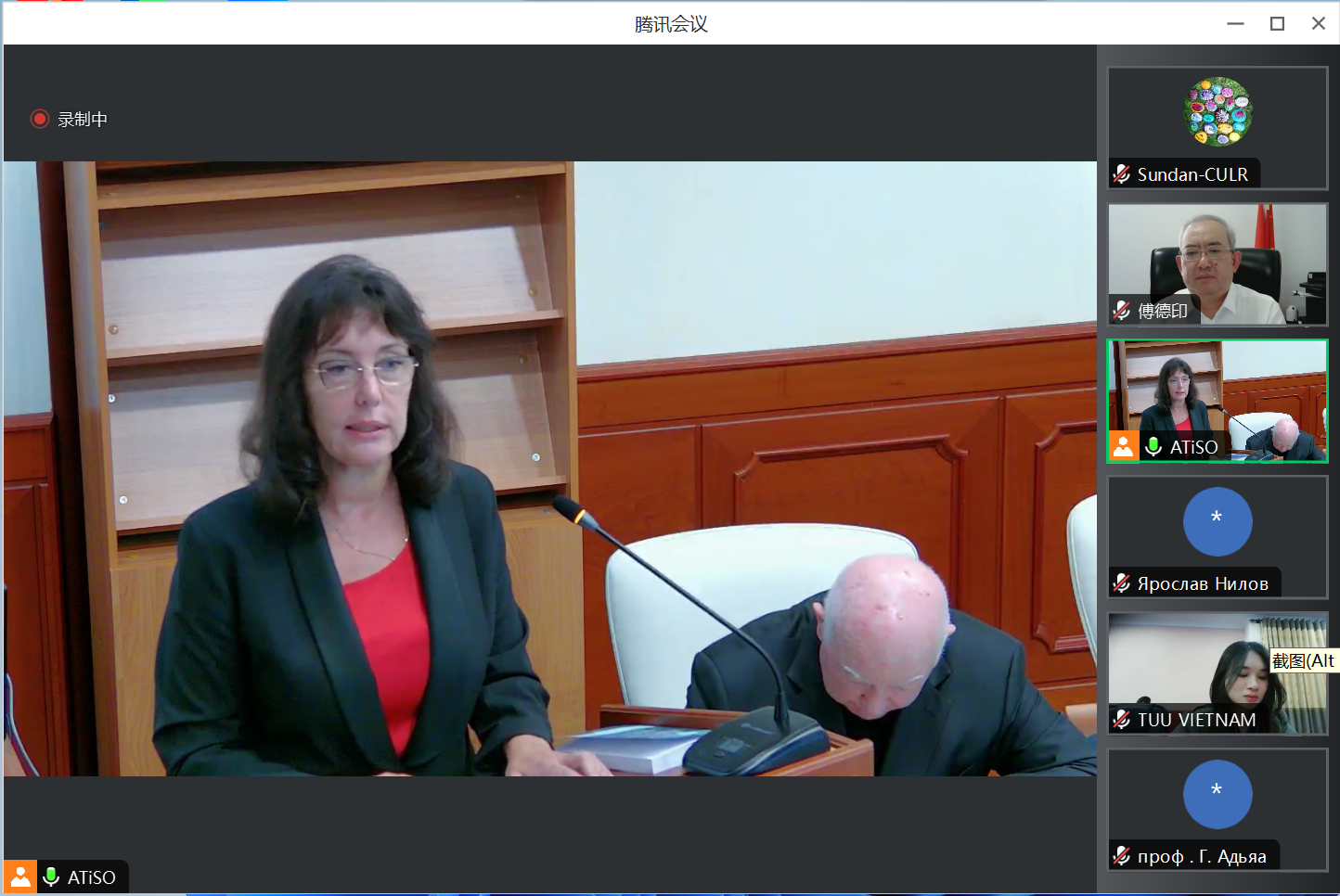1340x896 pixels.
Task: Click muted microphone icon beside Ярослав Нилов
Action: tap(1122, 583)
